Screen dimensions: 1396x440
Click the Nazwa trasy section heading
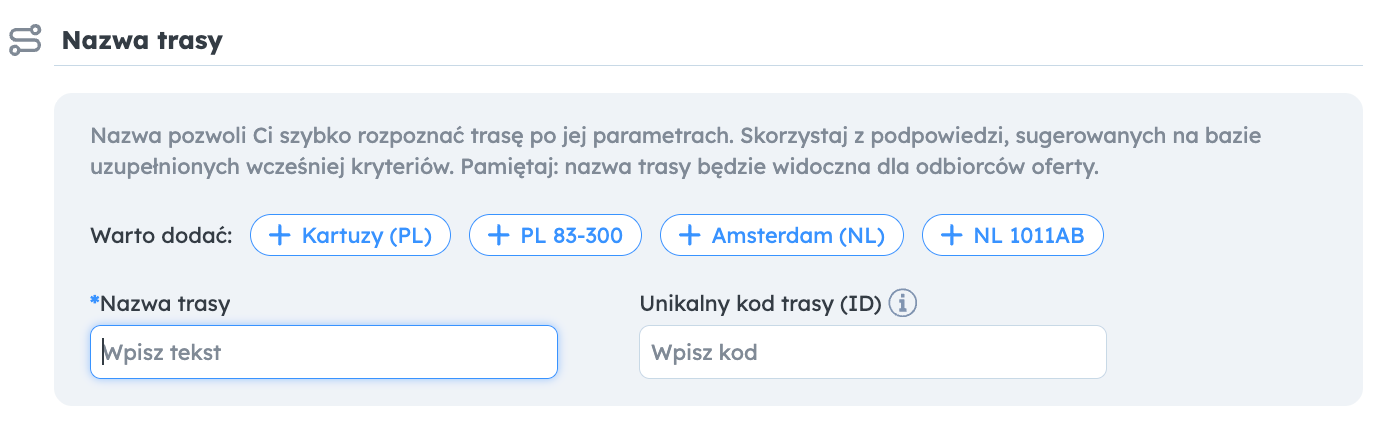142,41
